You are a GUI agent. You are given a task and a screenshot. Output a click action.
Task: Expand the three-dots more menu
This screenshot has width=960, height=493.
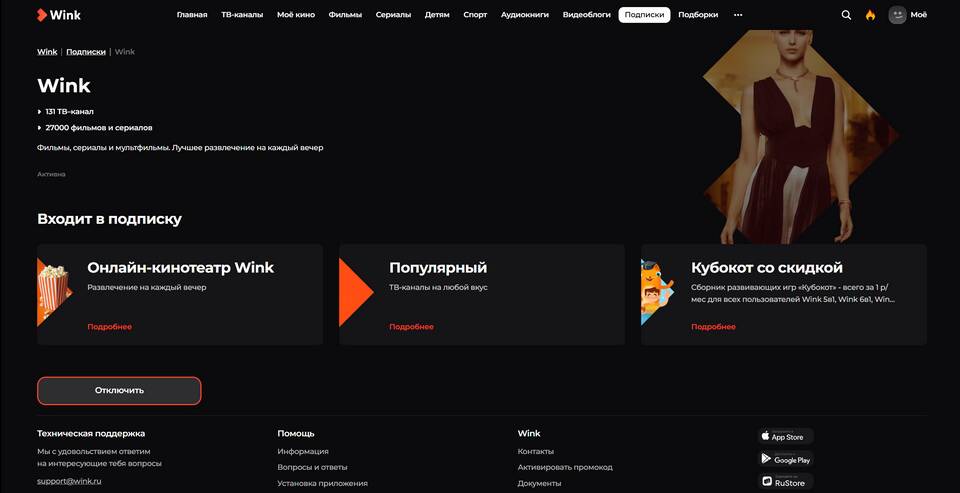[x=738, y=15]
